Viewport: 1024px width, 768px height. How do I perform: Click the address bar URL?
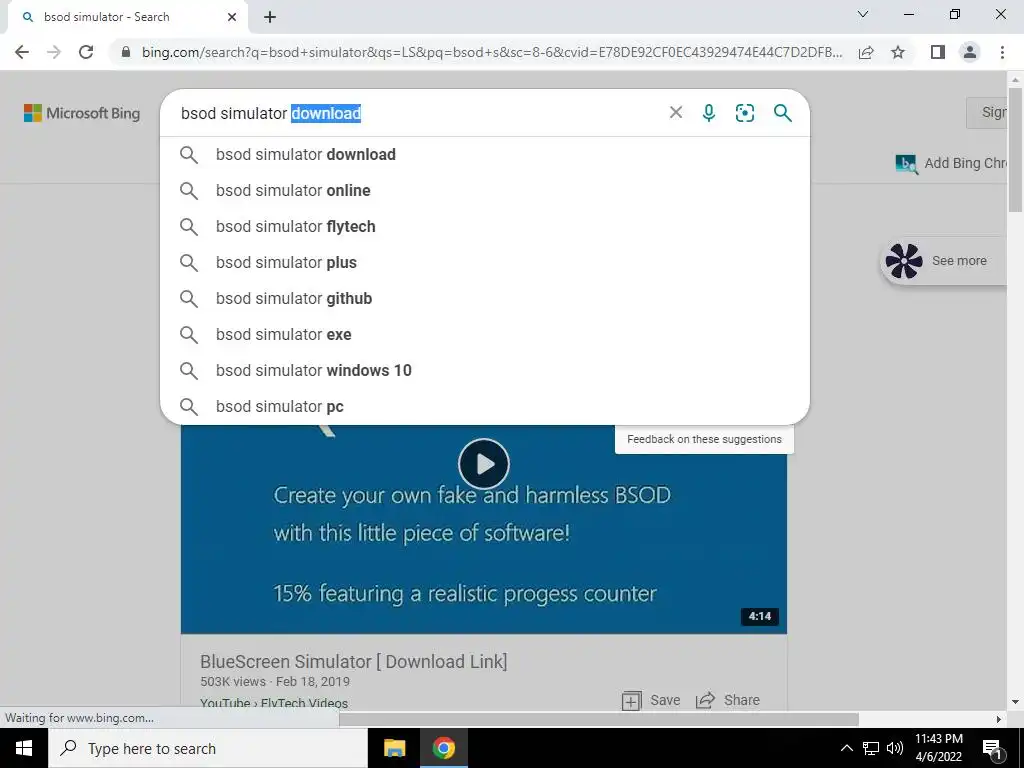point(492,52)
